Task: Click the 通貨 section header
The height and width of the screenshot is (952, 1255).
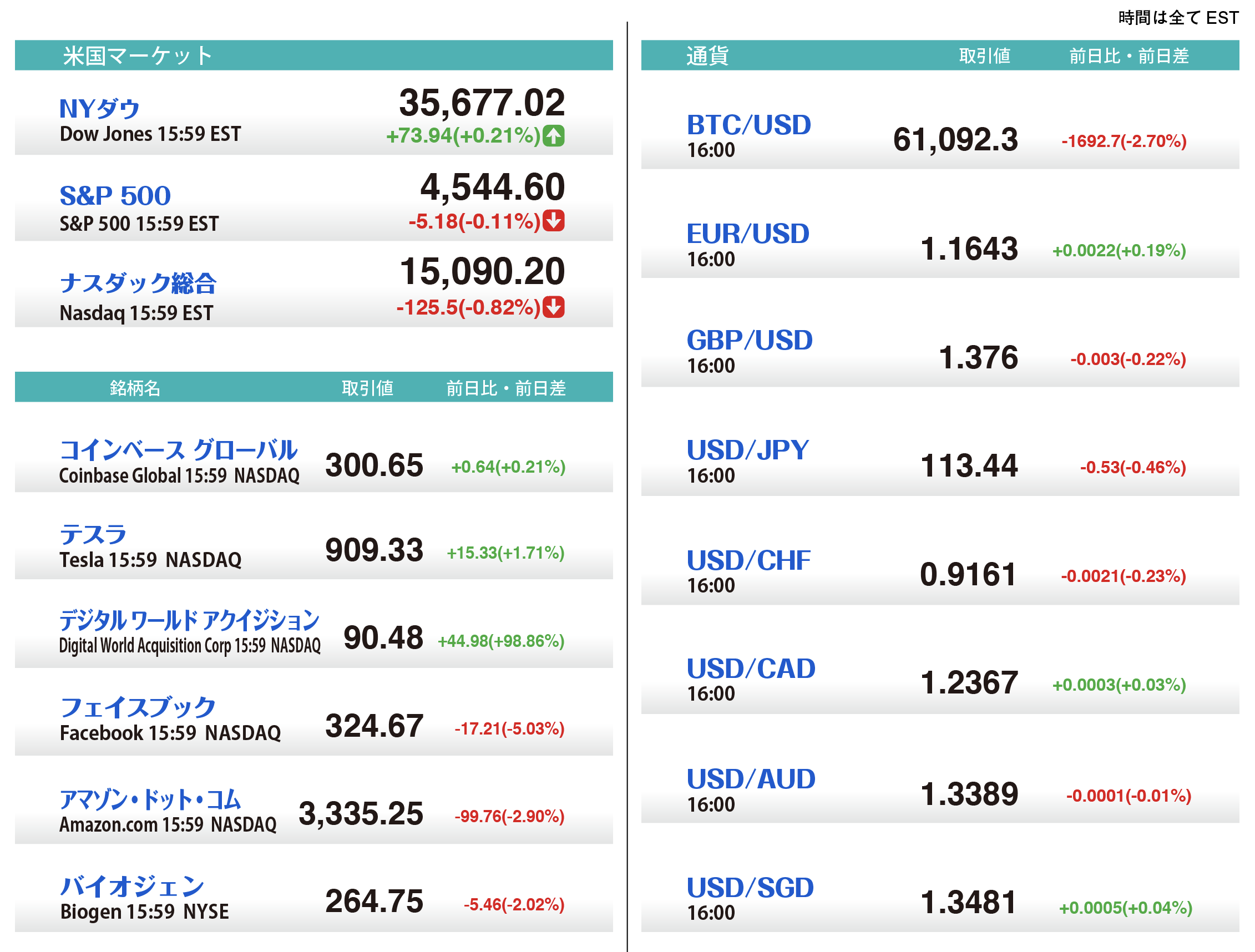Action: point(707,55)
